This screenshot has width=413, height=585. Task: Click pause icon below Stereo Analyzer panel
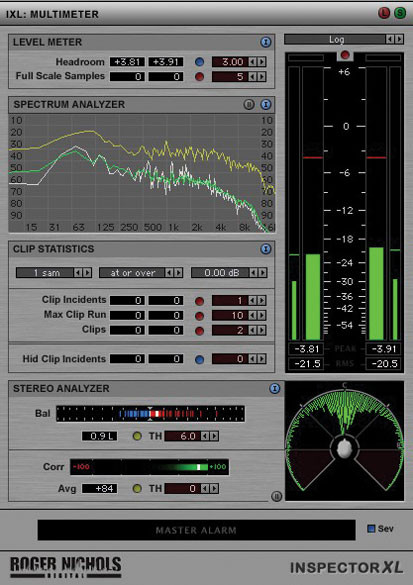[x=276, y=496]
